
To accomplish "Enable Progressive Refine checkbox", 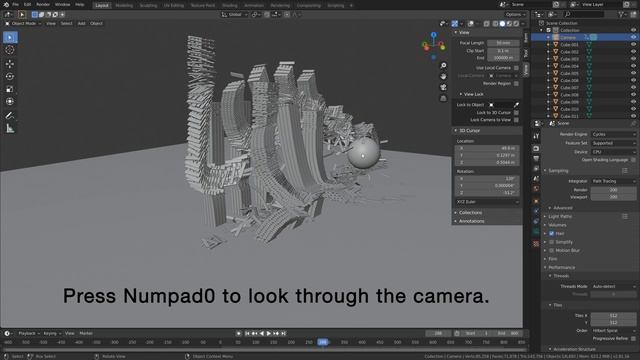I will point(633,338).
